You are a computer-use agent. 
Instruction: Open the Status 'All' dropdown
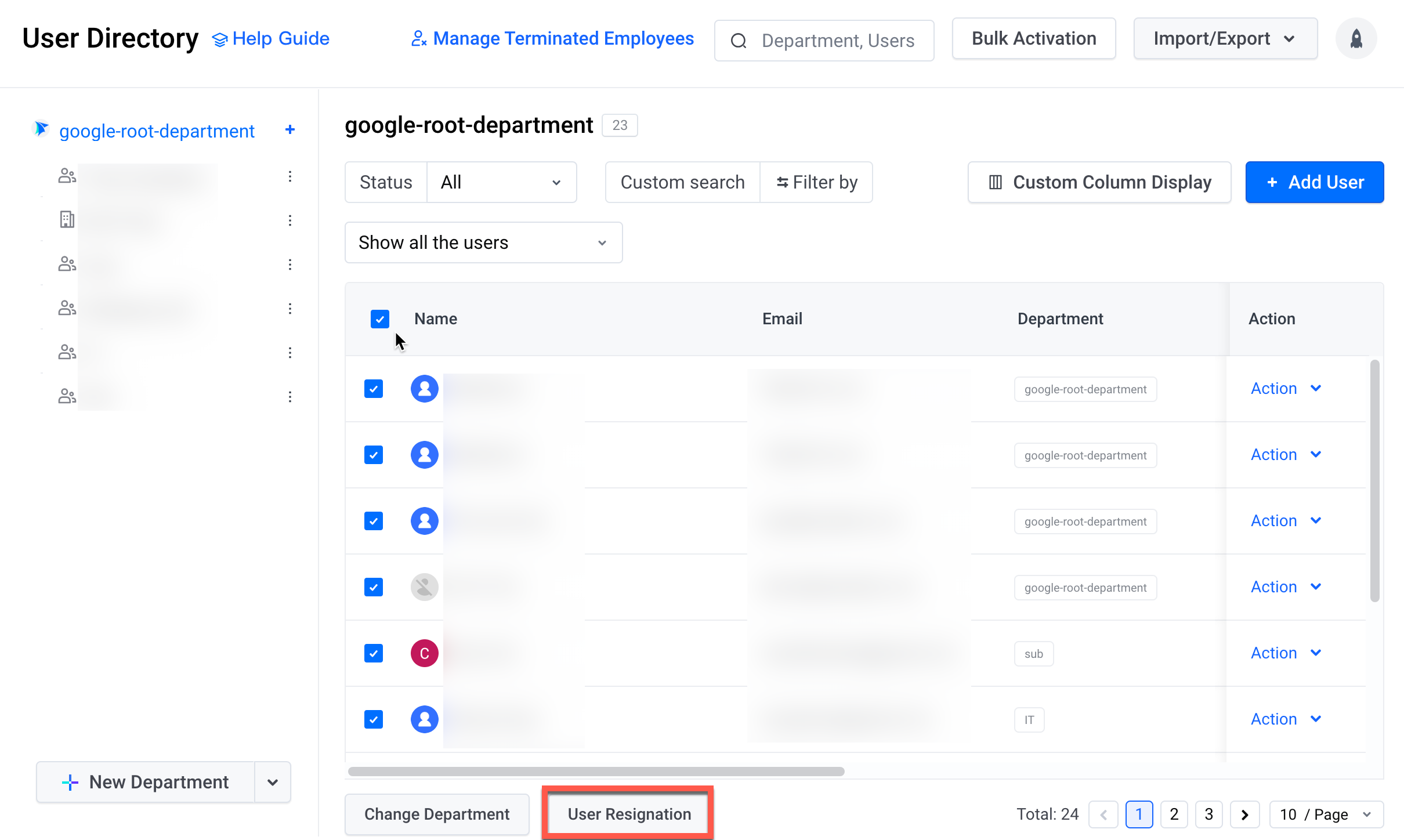[x=502, y=182]
